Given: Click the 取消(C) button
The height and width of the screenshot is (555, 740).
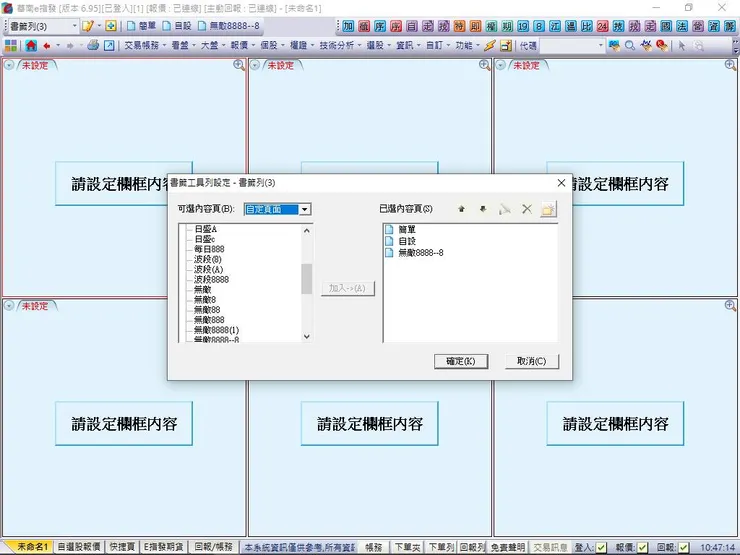Looking at the screenshot, I should pyautogui.click(x=532, y=362).
